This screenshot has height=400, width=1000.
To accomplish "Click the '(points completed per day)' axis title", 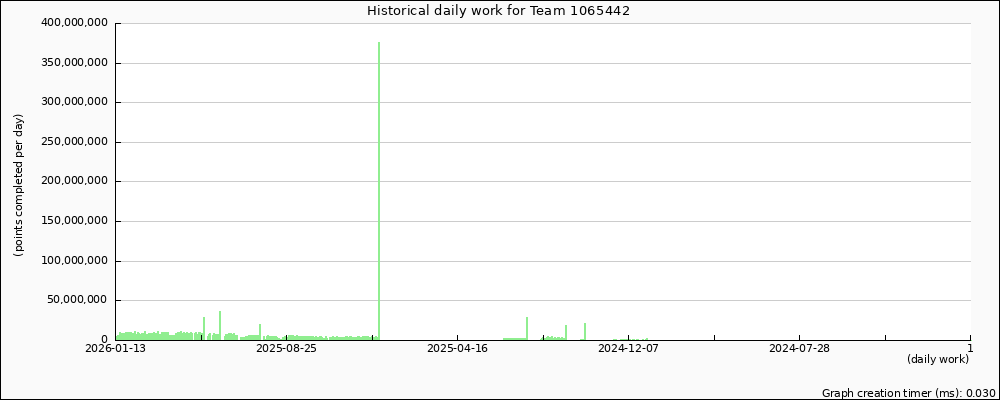I will (18, 185).
